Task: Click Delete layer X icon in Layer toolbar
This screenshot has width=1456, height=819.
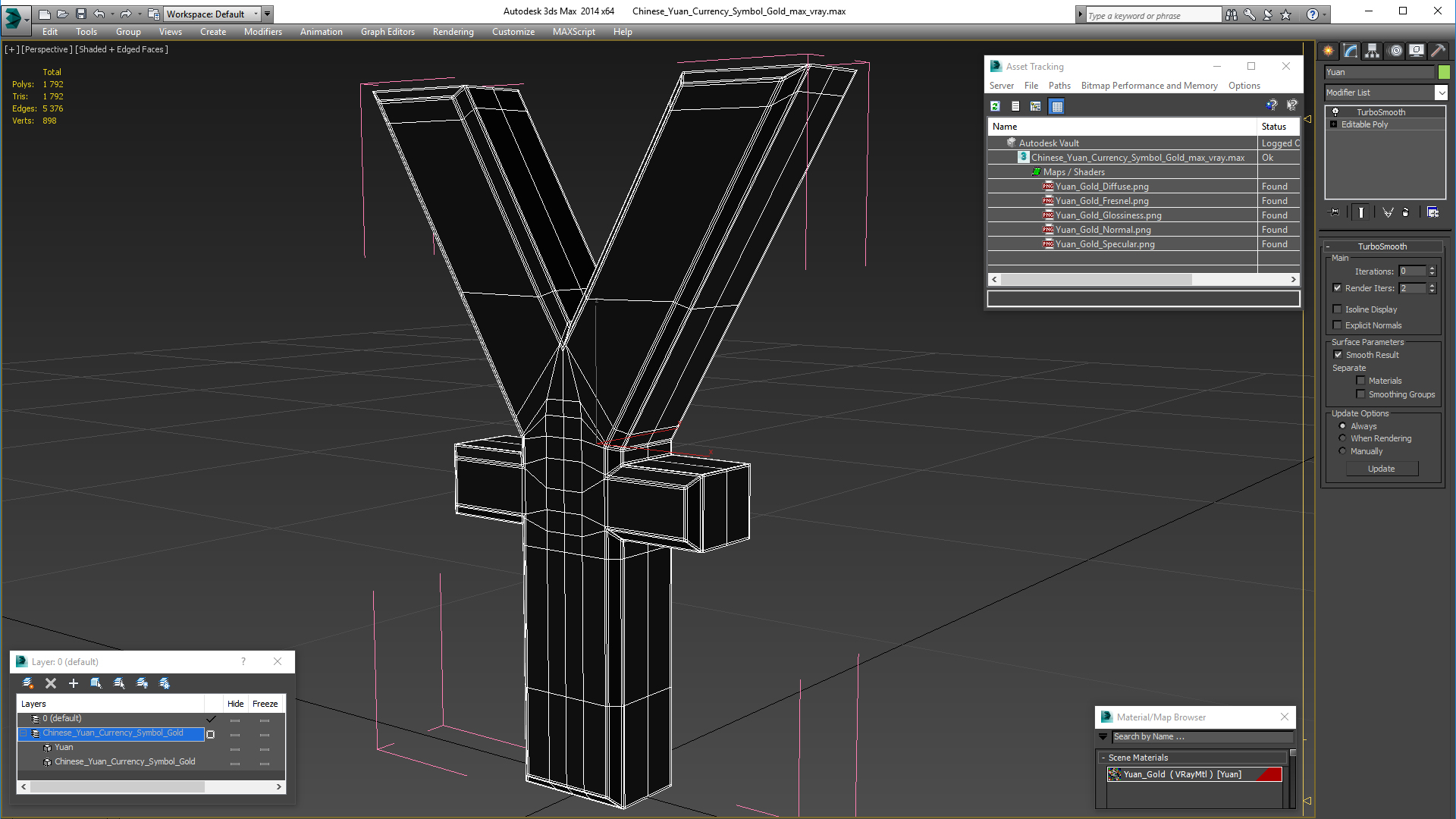Action: click(x=51, y=683)
